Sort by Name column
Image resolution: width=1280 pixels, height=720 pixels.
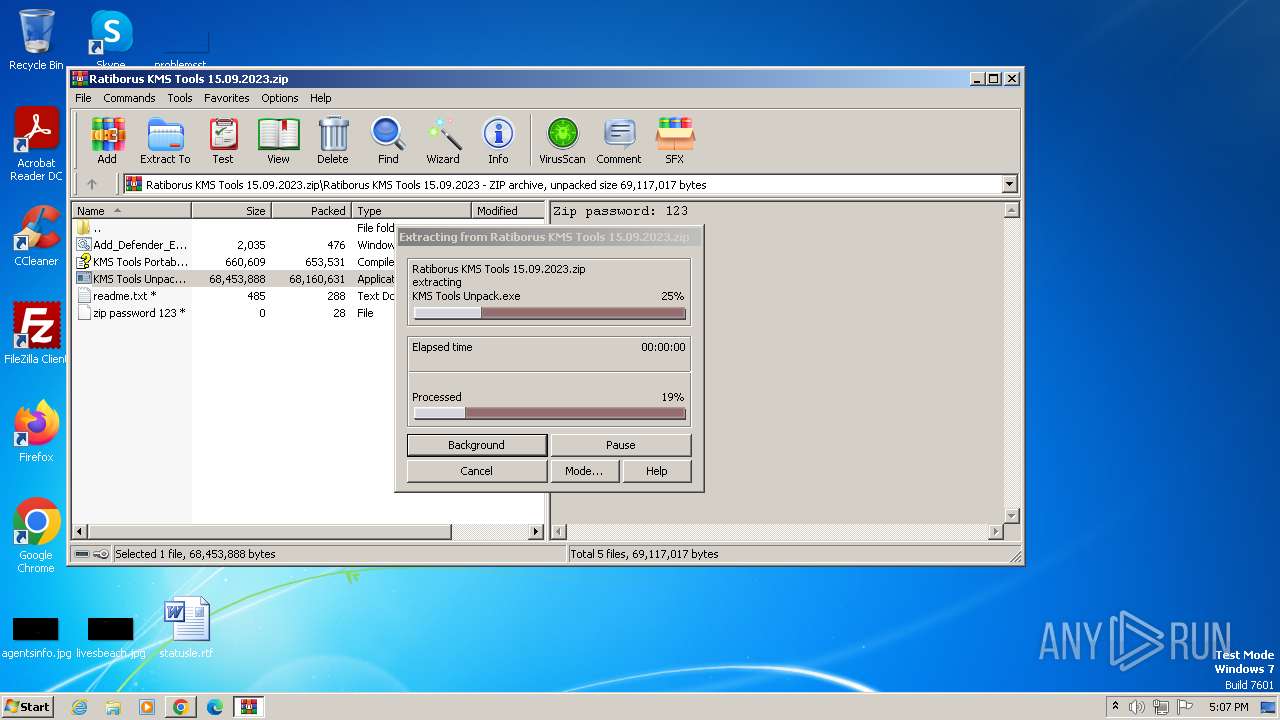tap(132, 211)
